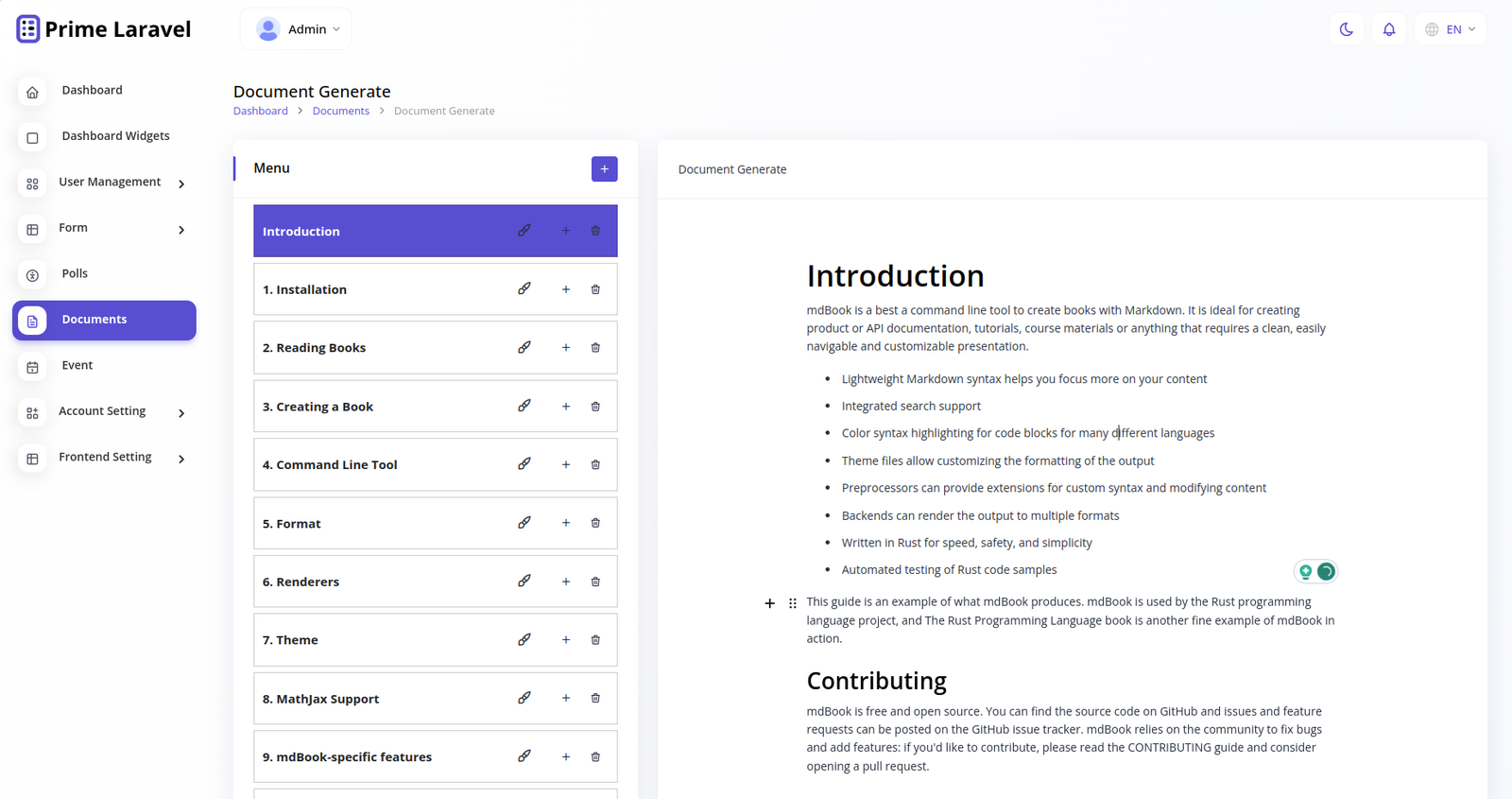Delete the 5. Format menu item
1512x799 pixels.
coord(595,523)
